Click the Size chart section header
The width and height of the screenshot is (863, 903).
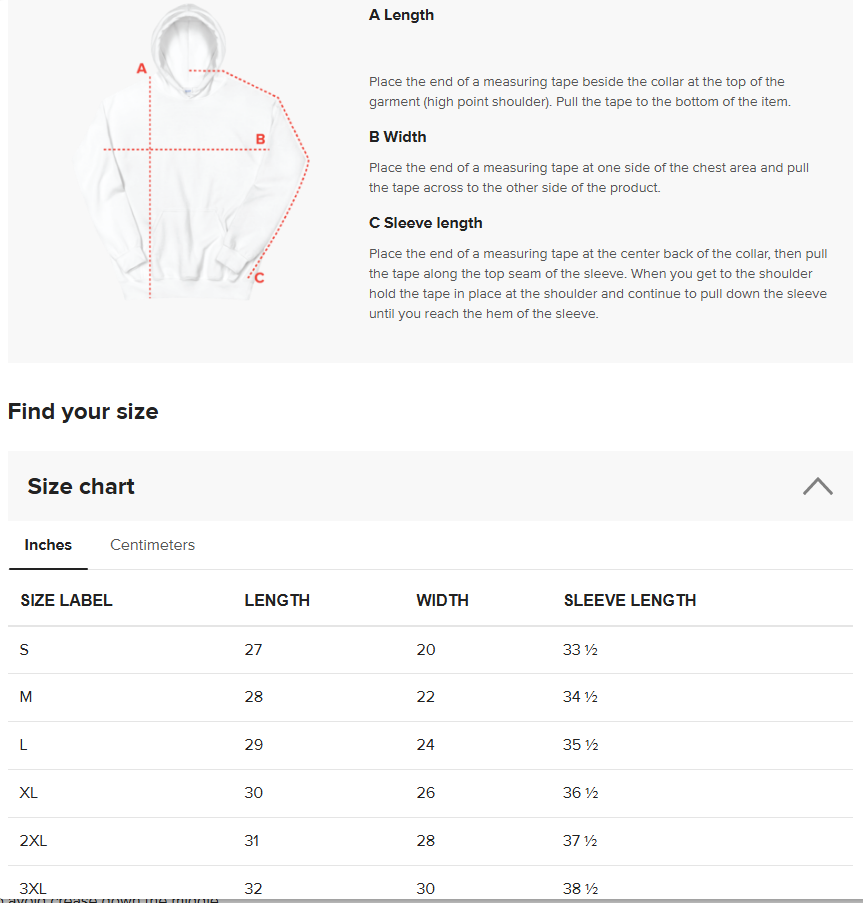click(x=430, y=486)
